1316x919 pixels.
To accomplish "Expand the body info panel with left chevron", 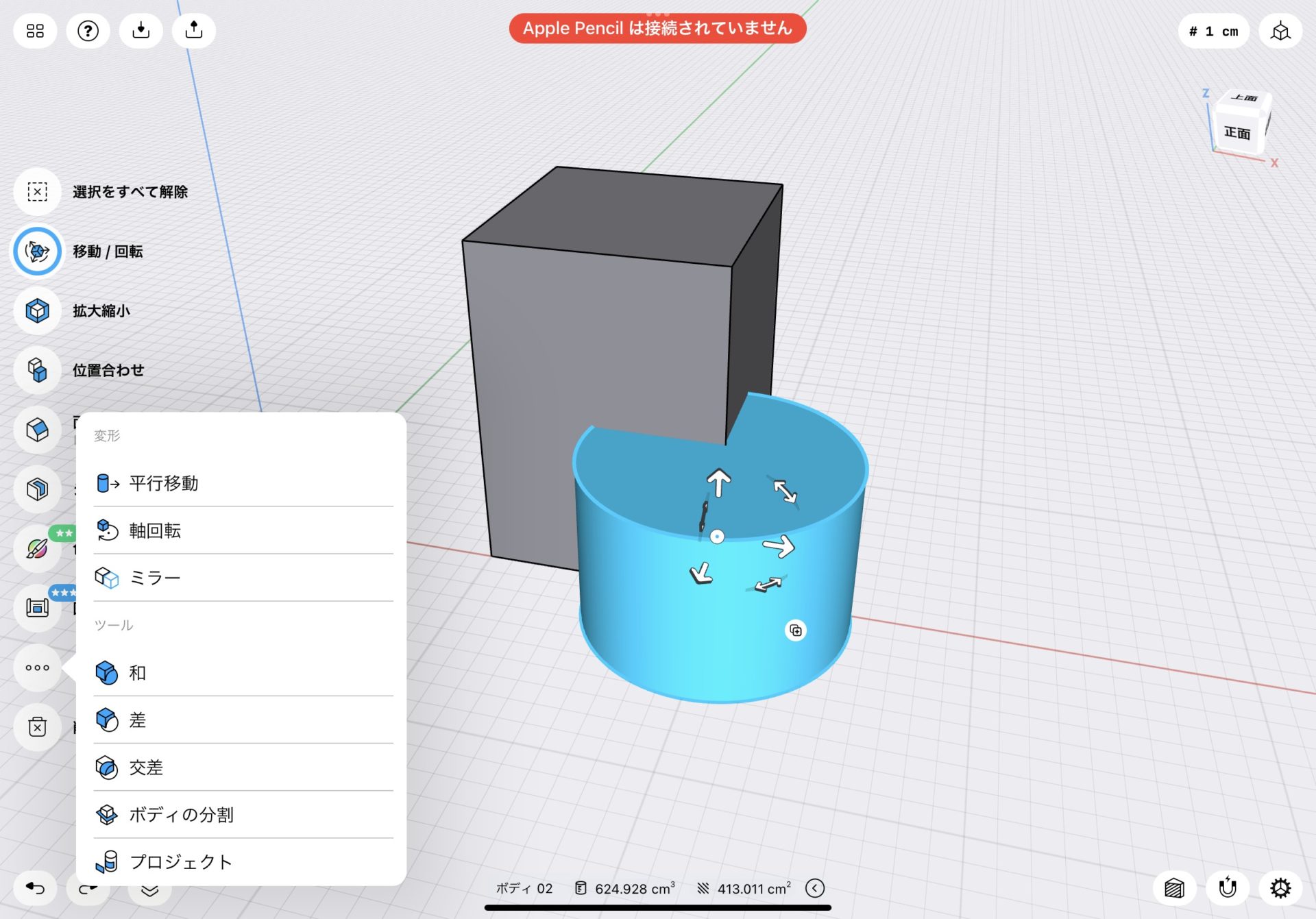I will 815,887.
